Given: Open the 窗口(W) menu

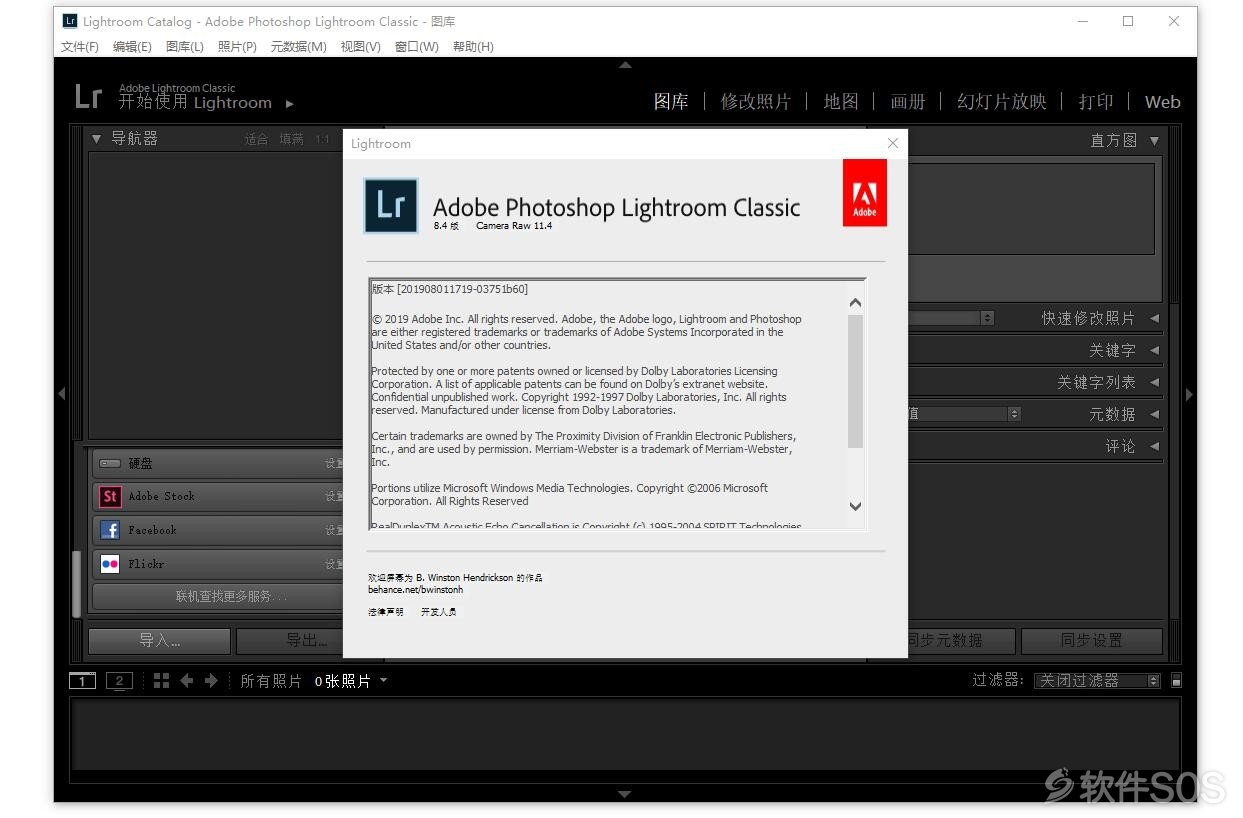Looking at the screenshot, I should pyautogui.click(x=416, y=47).
